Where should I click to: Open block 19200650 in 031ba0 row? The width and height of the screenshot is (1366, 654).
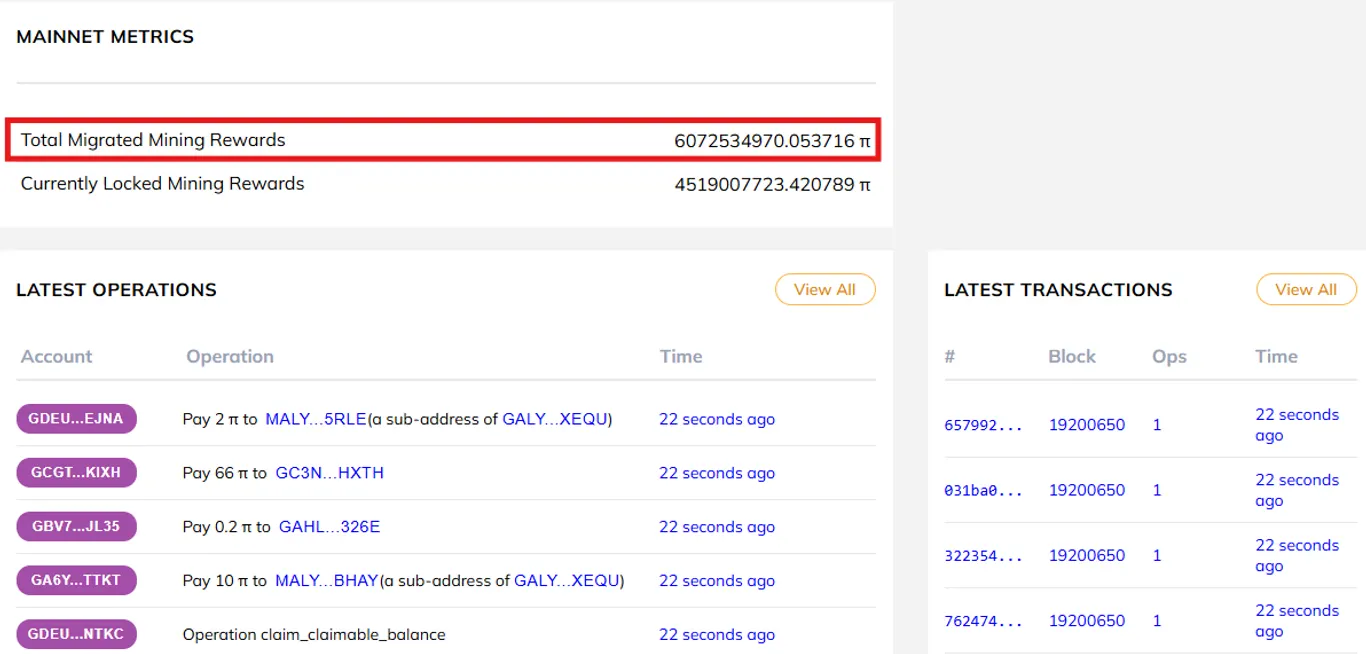click(x=1087, y=490)
